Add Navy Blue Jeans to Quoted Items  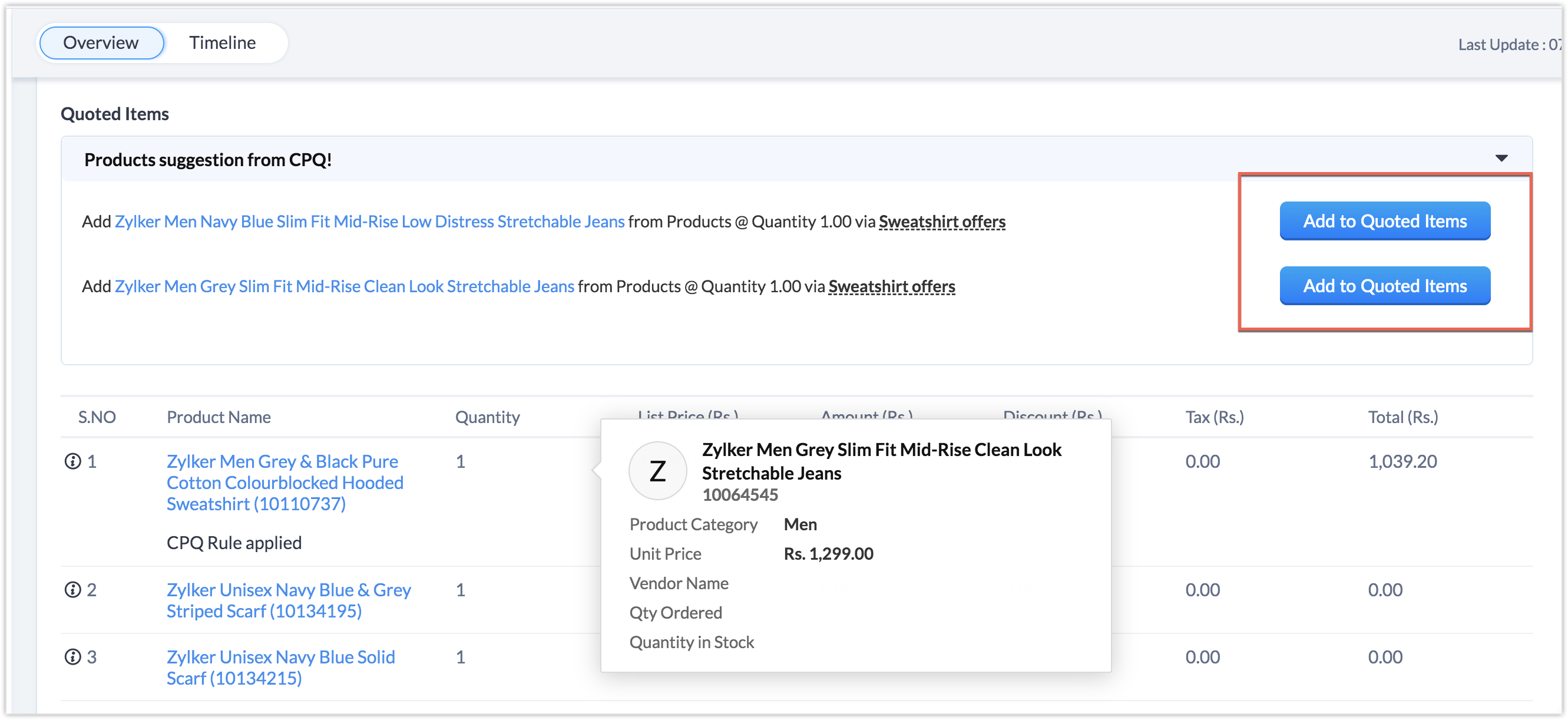(1385, 221)
